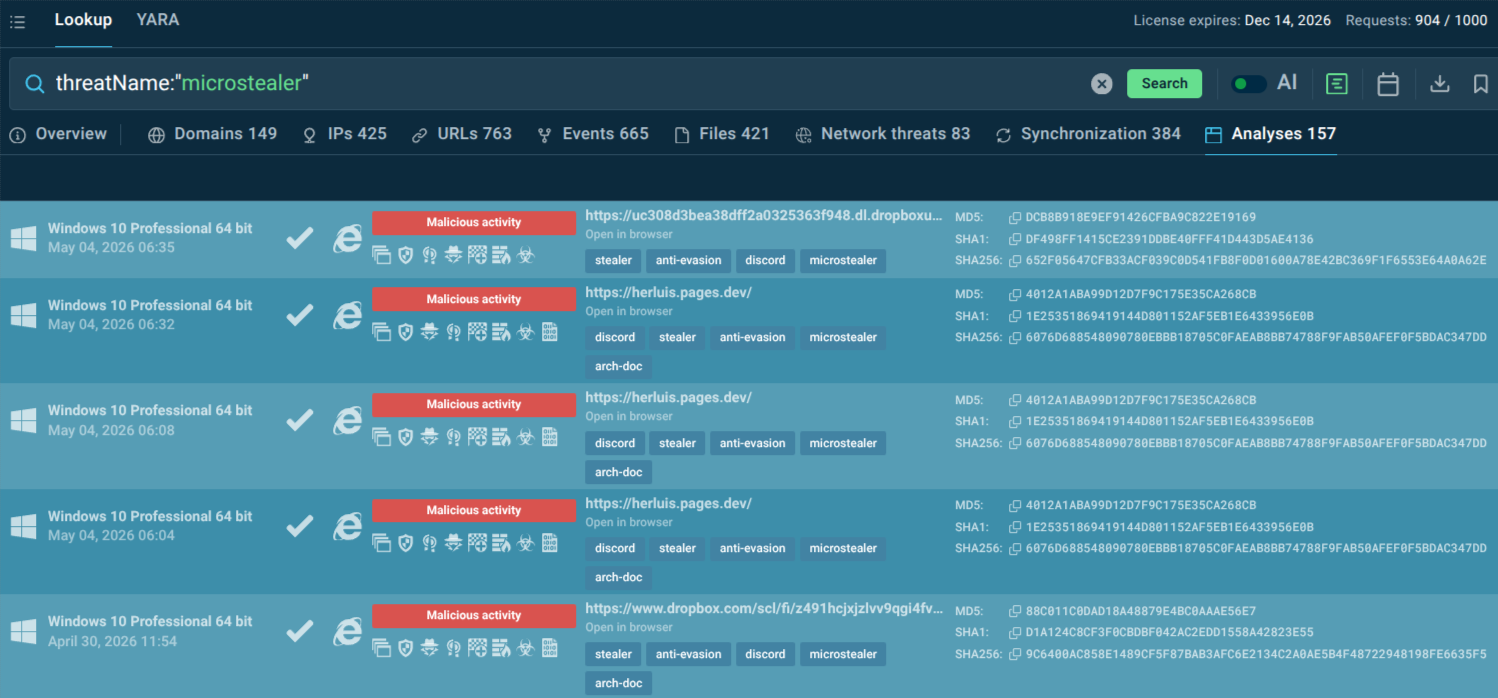1498x698 pixels.
Task: Open the Files 421 tab
Action: tap(722, 134)
